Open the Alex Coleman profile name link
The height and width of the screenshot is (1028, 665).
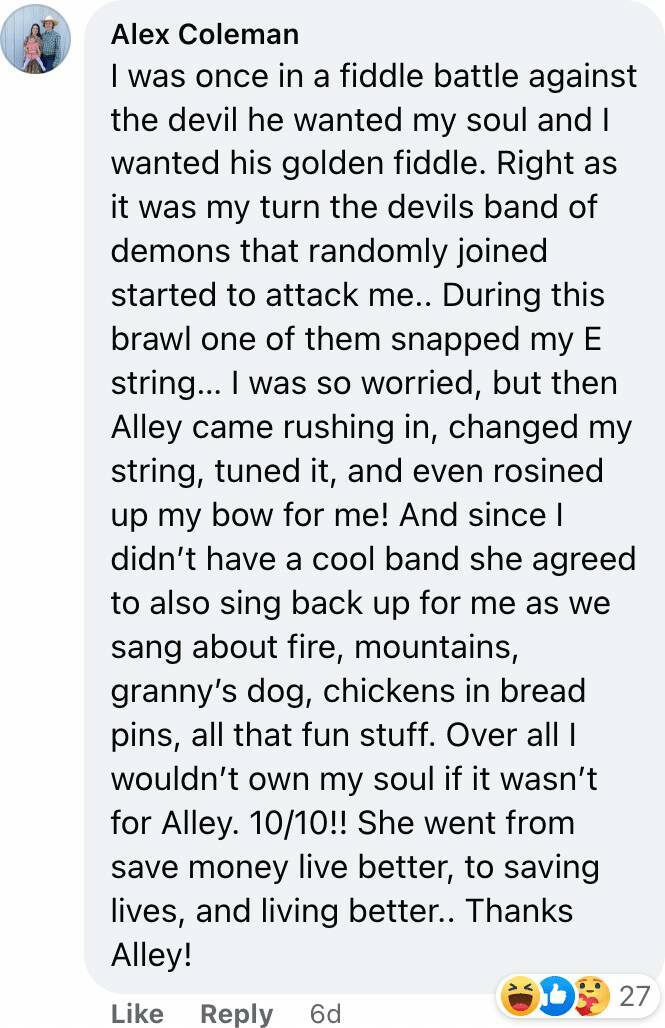[x=205, y=34]
